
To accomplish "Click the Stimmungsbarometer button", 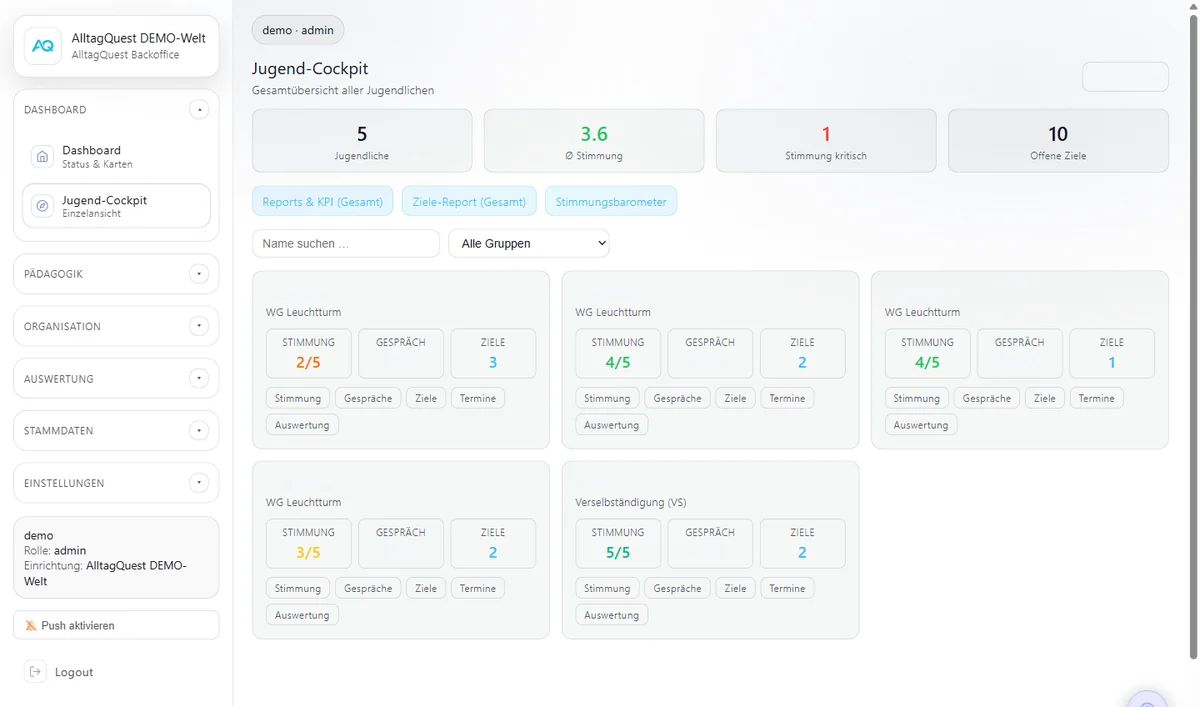I will pos(611,201).
